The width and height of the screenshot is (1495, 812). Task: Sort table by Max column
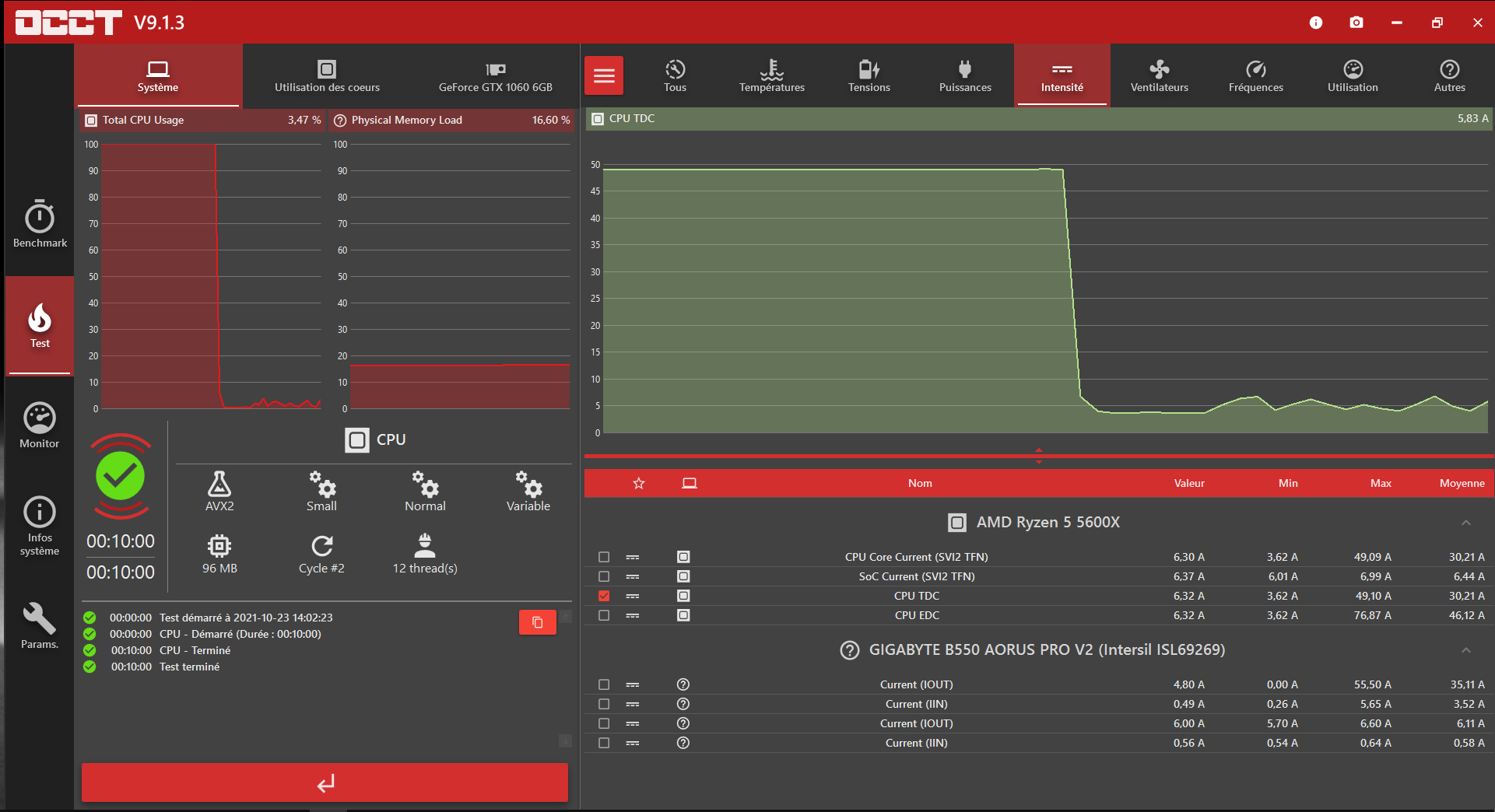click(x=1381, y=483)
